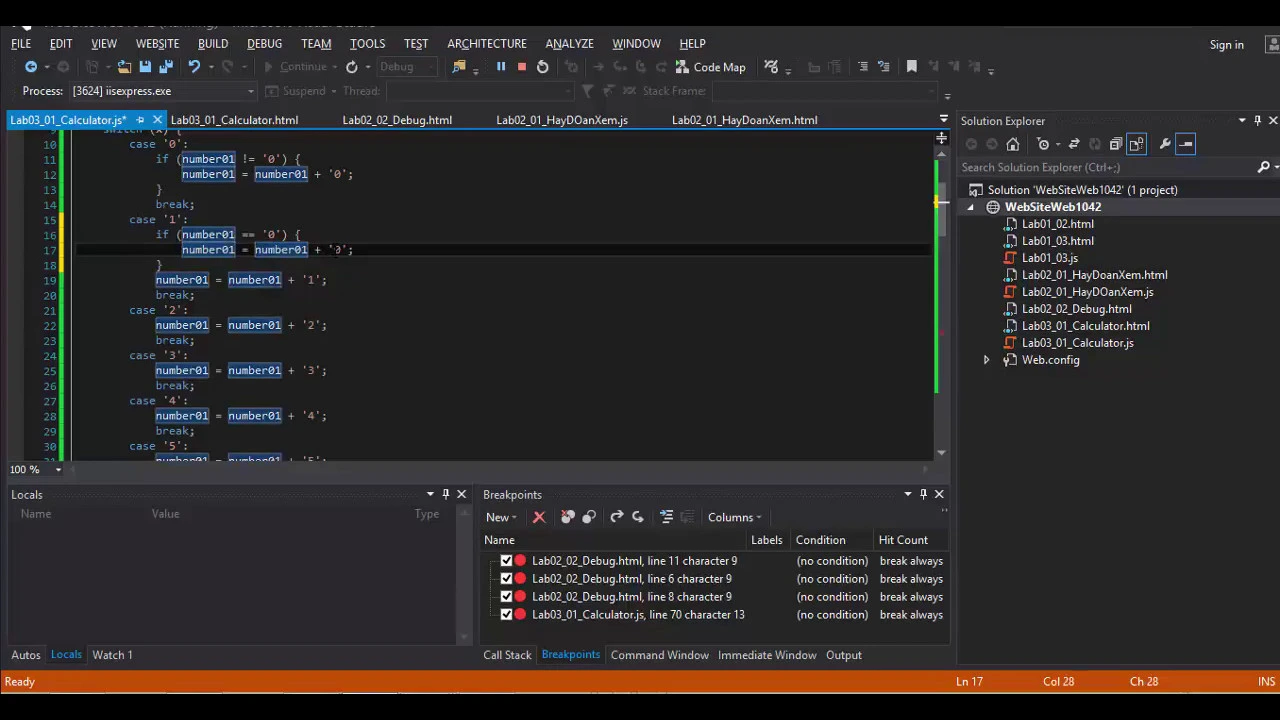Export breakpoints to a file

(x=616, y=517)
